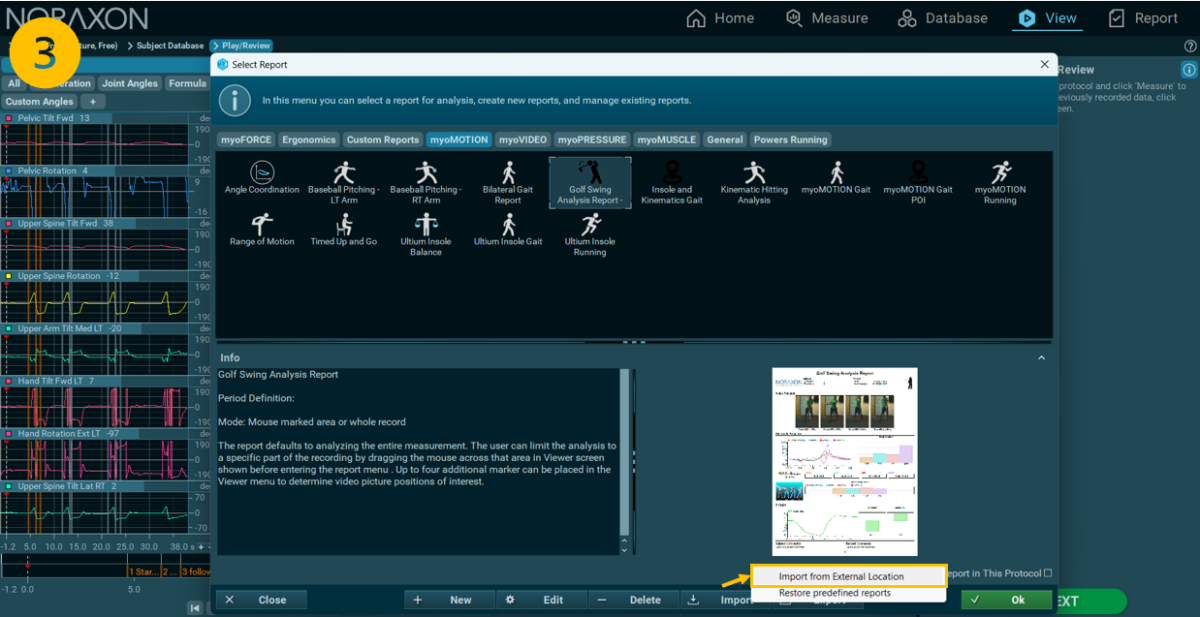Select the Formula filter tab
The height and width of the screenshot is (617, 1200).
click(x=187, y=84)
